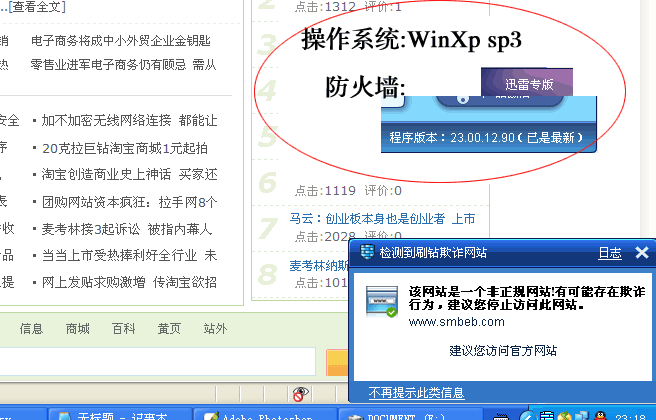Switch to DOCUMENT (E:) taskbar window
The image size is (656, 420).
410,415
